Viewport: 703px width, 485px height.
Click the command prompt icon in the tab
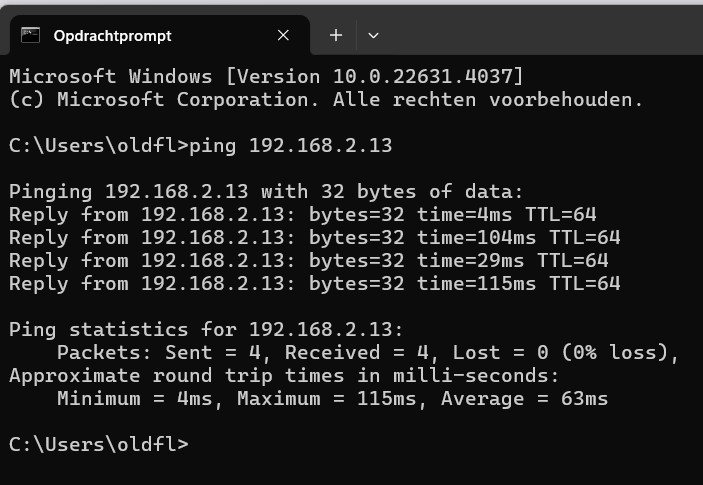(30, 35)
